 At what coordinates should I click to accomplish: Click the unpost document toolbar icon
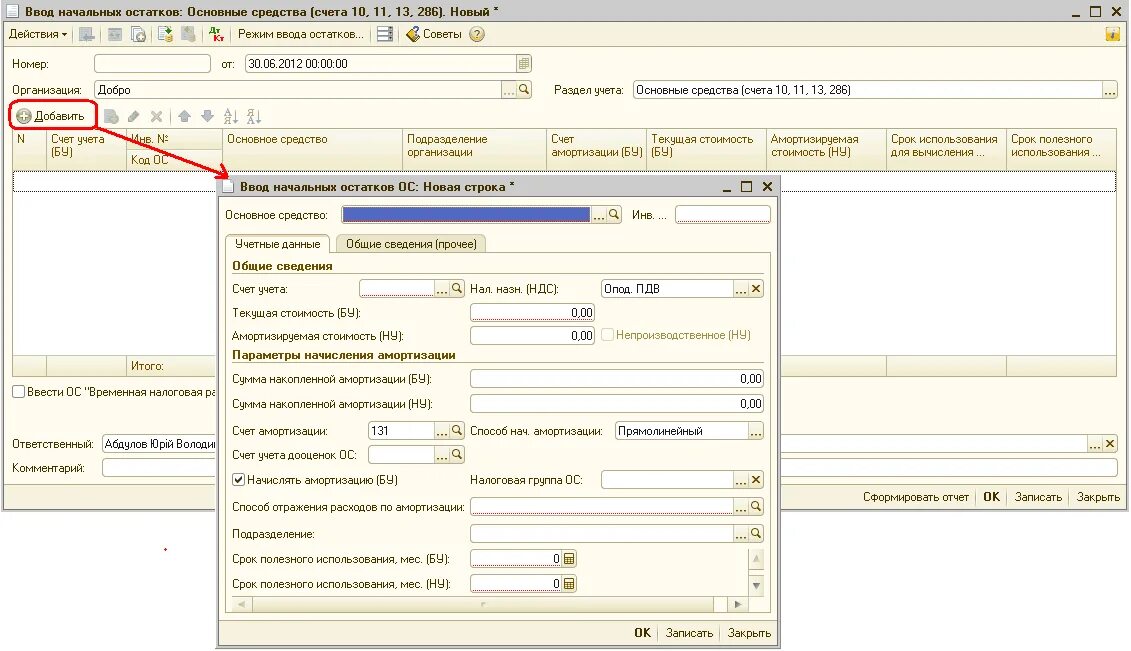pos(188,34)
